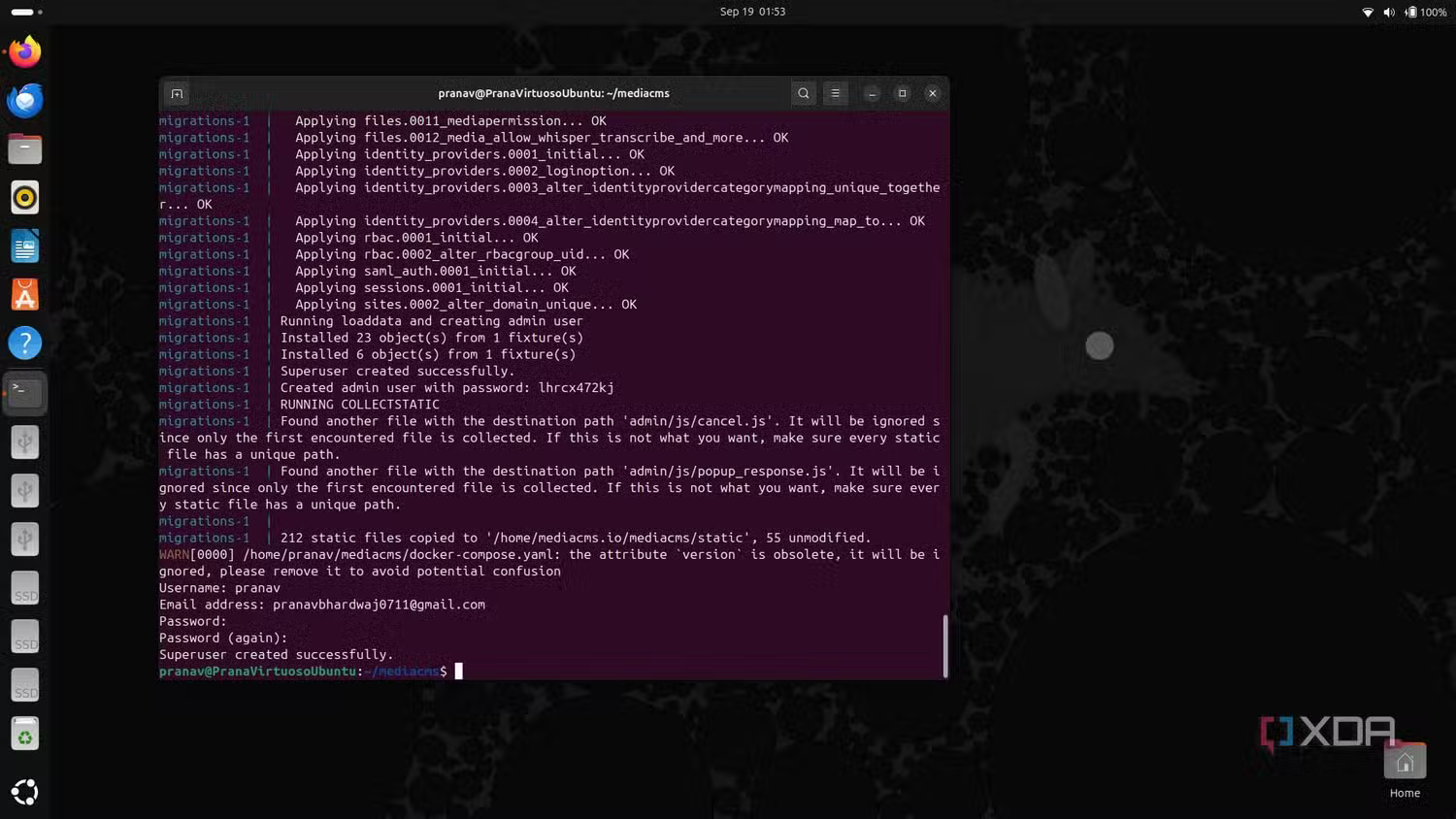Click the Show Apps Ubuntu logo
1456x819 pixels.
[25, 792]
